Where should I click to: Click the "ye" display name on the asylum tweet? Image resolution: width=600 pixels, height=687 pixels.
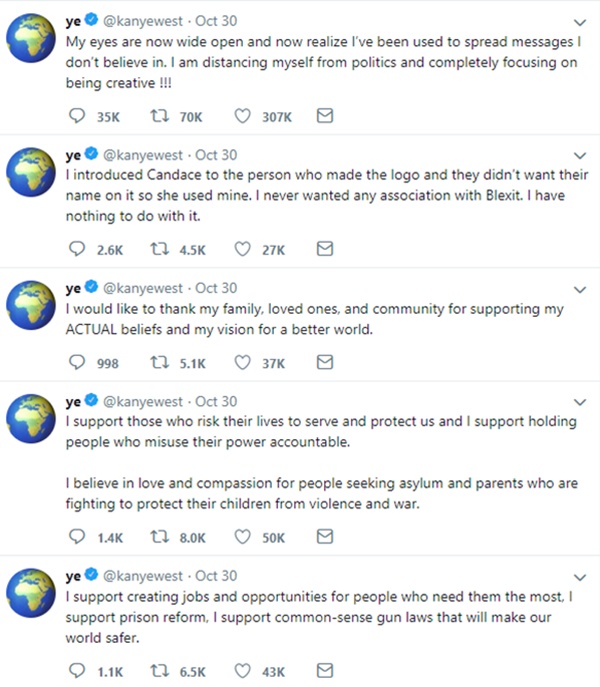tap(73, 401)
